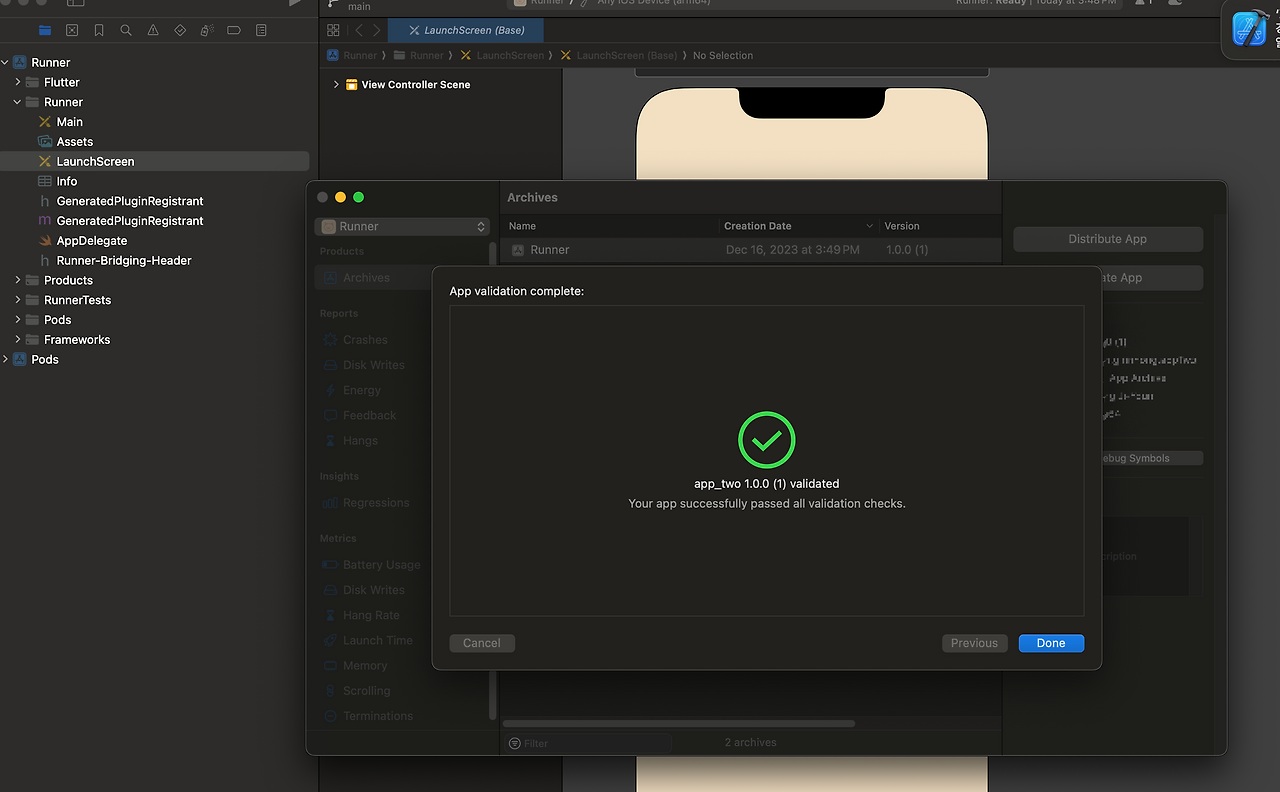Open the Project navigator folder icon

(45, 31)
